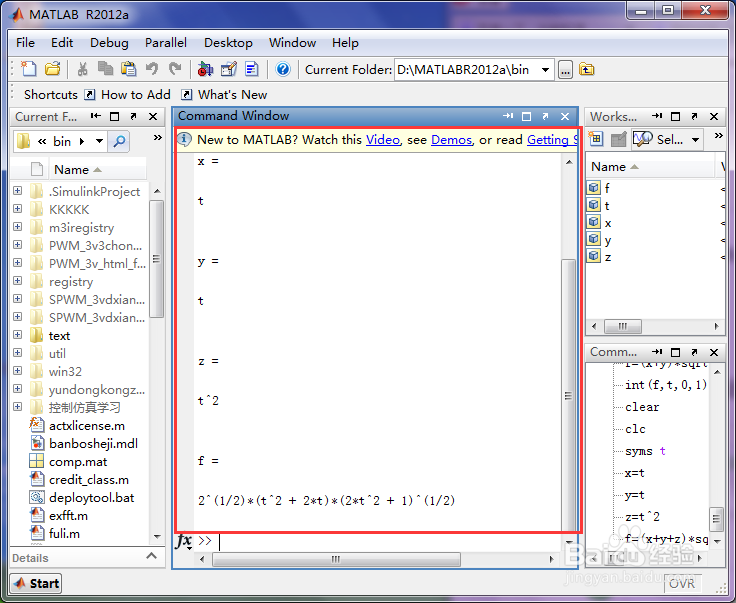This screenshot has width=736, height=603.
Task: Open the Parallel menu
Action: pos(166,43)
